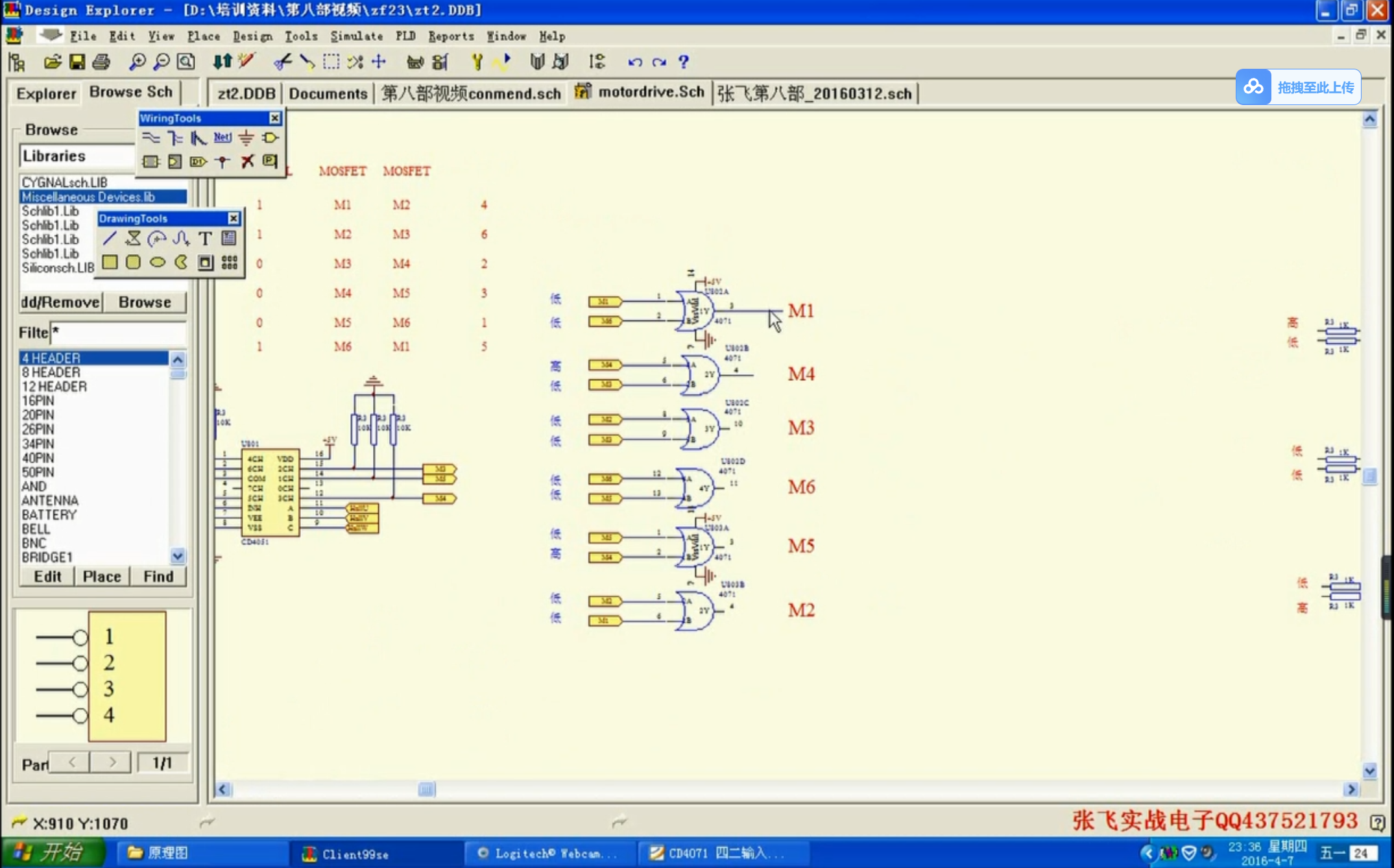Toggle the wiring toolbar icon
The height and width of the screenshot is (868, 1394).
(x=440, y=62)
